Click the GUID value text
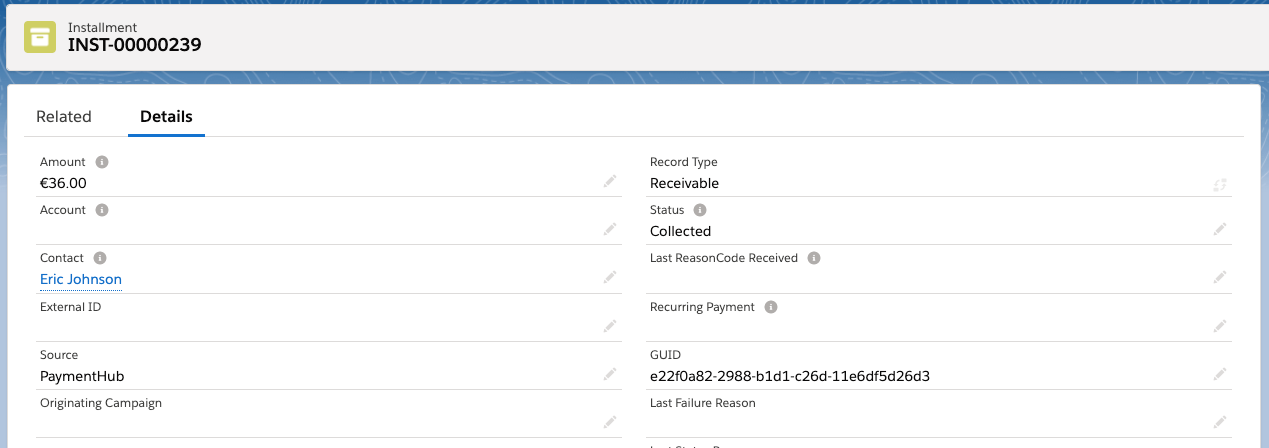The height and width of the screenshot is (448, 1269). point(789,376)
